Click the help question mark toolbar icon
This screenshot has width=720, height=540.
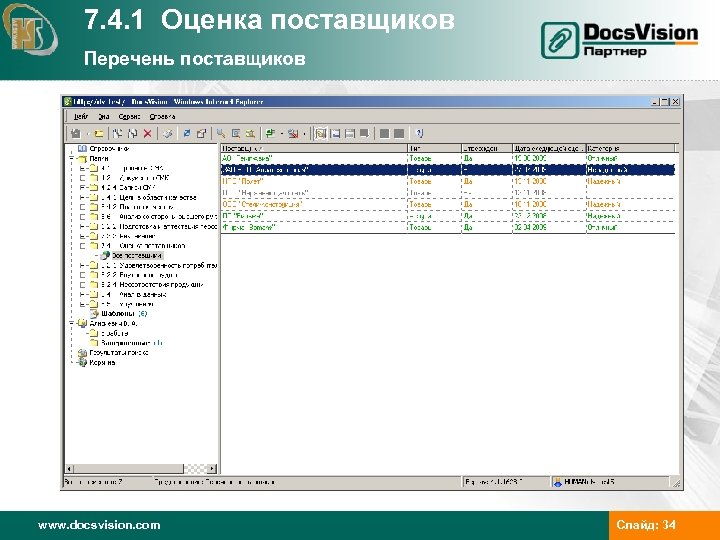tap(419, 134)
